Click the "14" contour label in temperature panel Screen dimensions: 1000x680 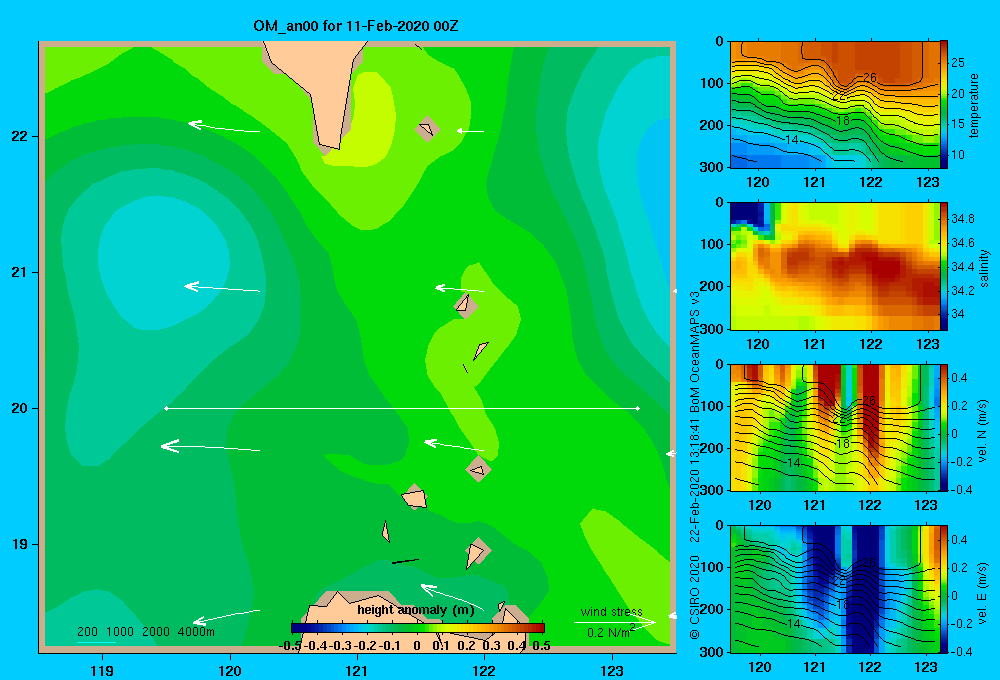coord(791,139)
